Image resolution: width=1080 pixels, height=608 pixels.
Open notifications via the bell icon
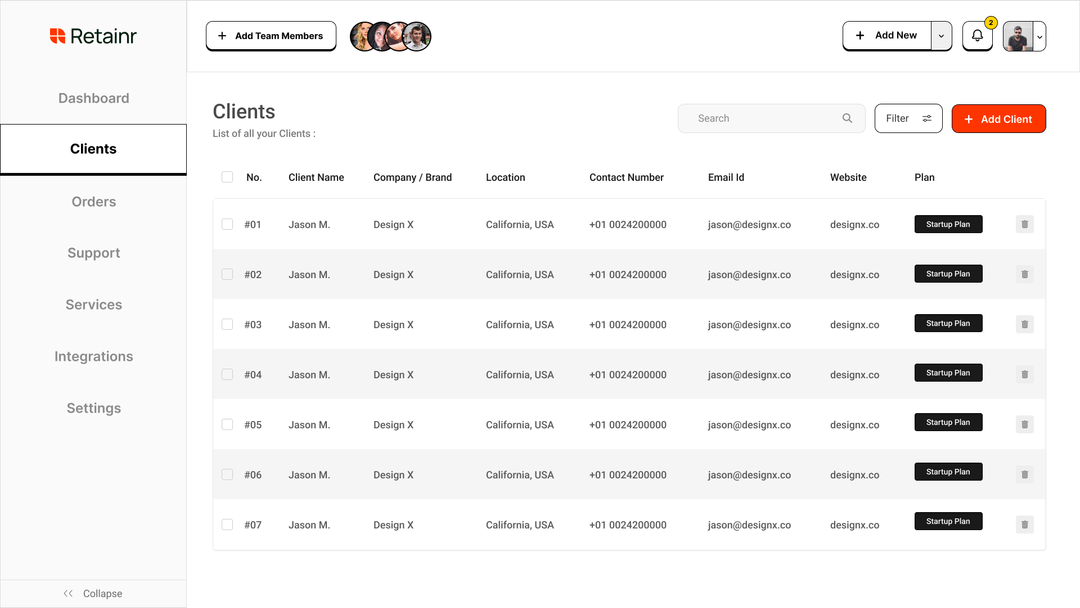[977, 35]
